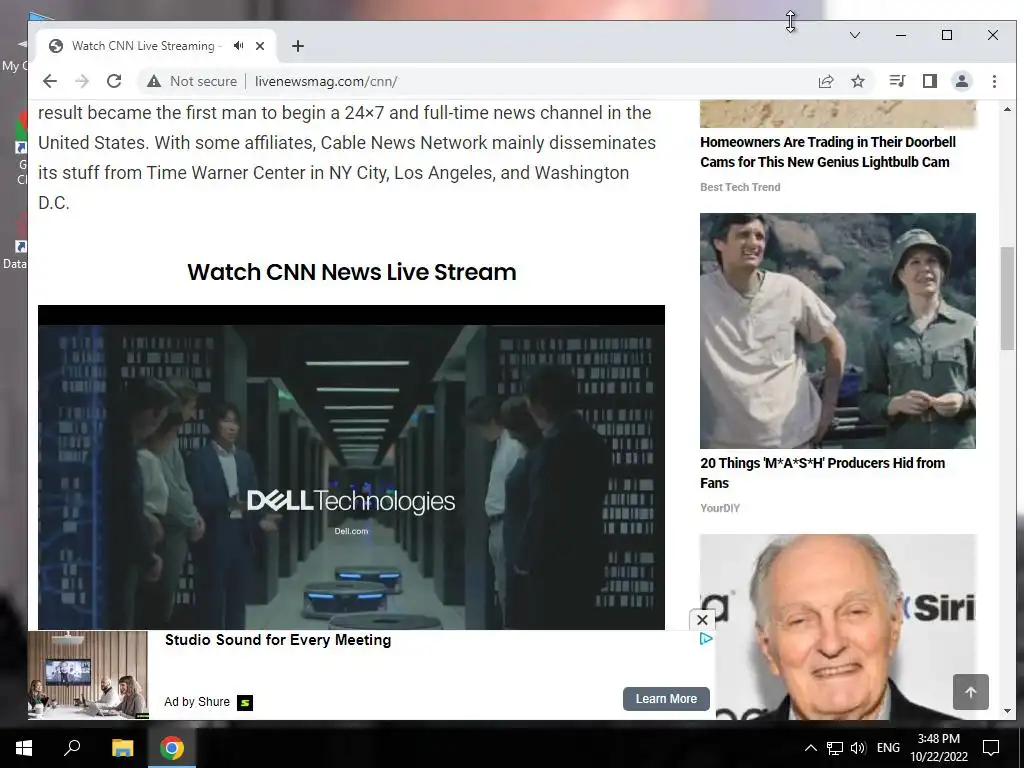Open network status in the system tray
This screenshot has width=1024, height=768.
click(x=835, y=748)
